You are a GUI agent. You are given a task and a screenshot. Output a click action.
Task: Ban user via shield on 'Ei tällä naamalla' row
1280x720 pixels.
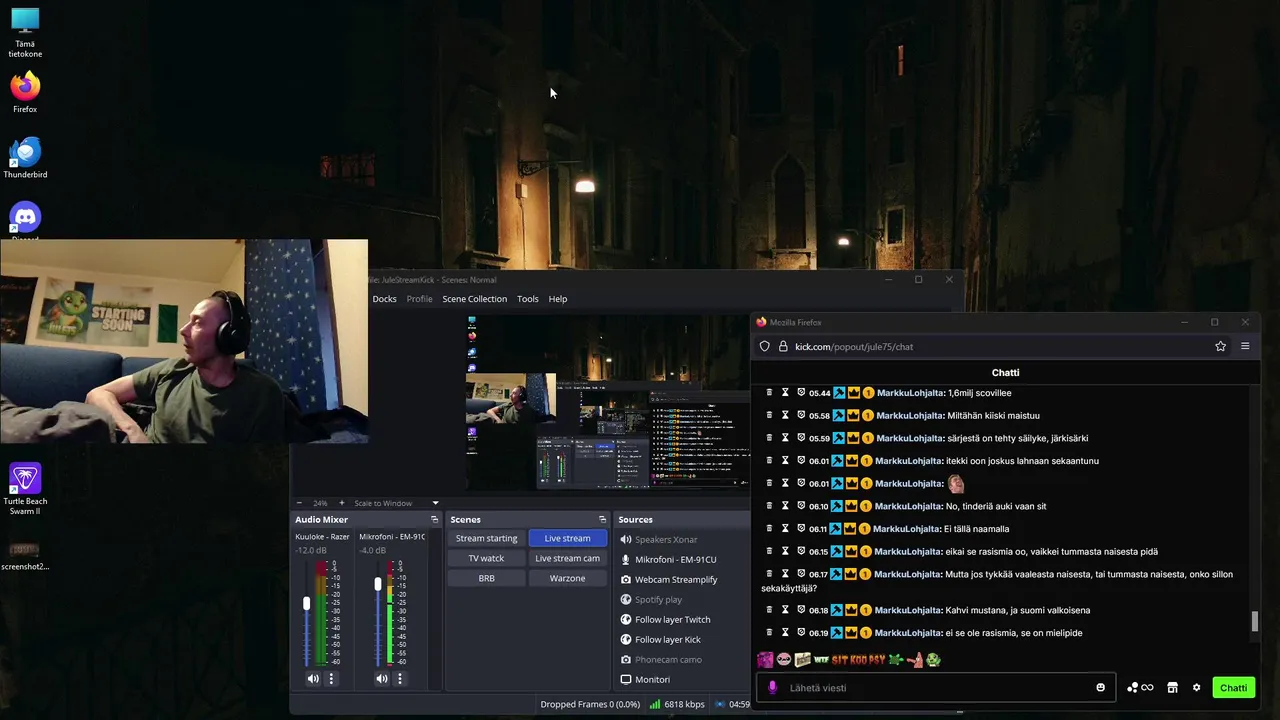(x=801, y=528)
